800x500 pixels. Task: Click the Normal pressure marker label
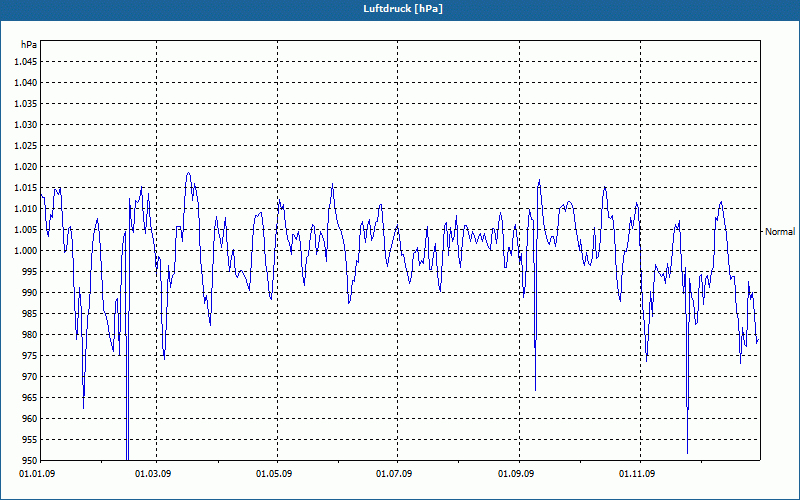point(780,232)
